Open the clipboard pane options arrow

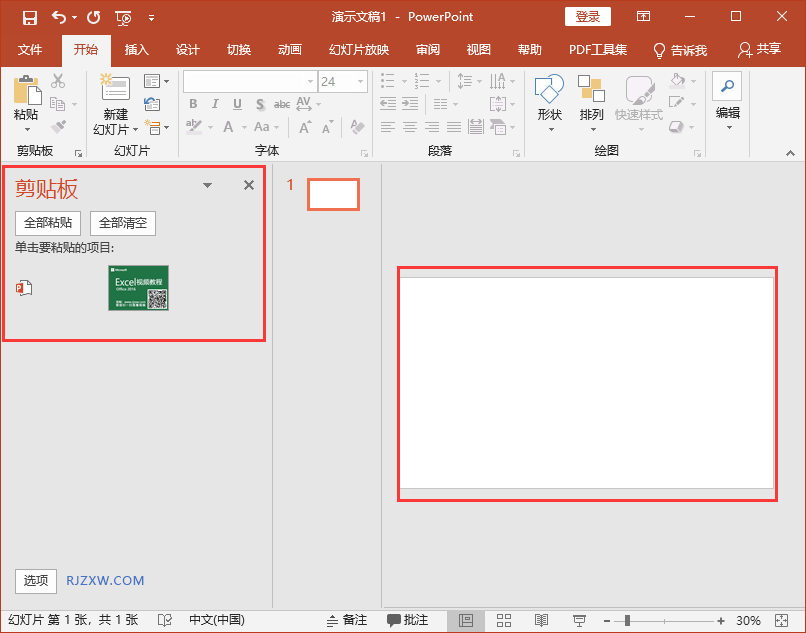tap(208, 186)
